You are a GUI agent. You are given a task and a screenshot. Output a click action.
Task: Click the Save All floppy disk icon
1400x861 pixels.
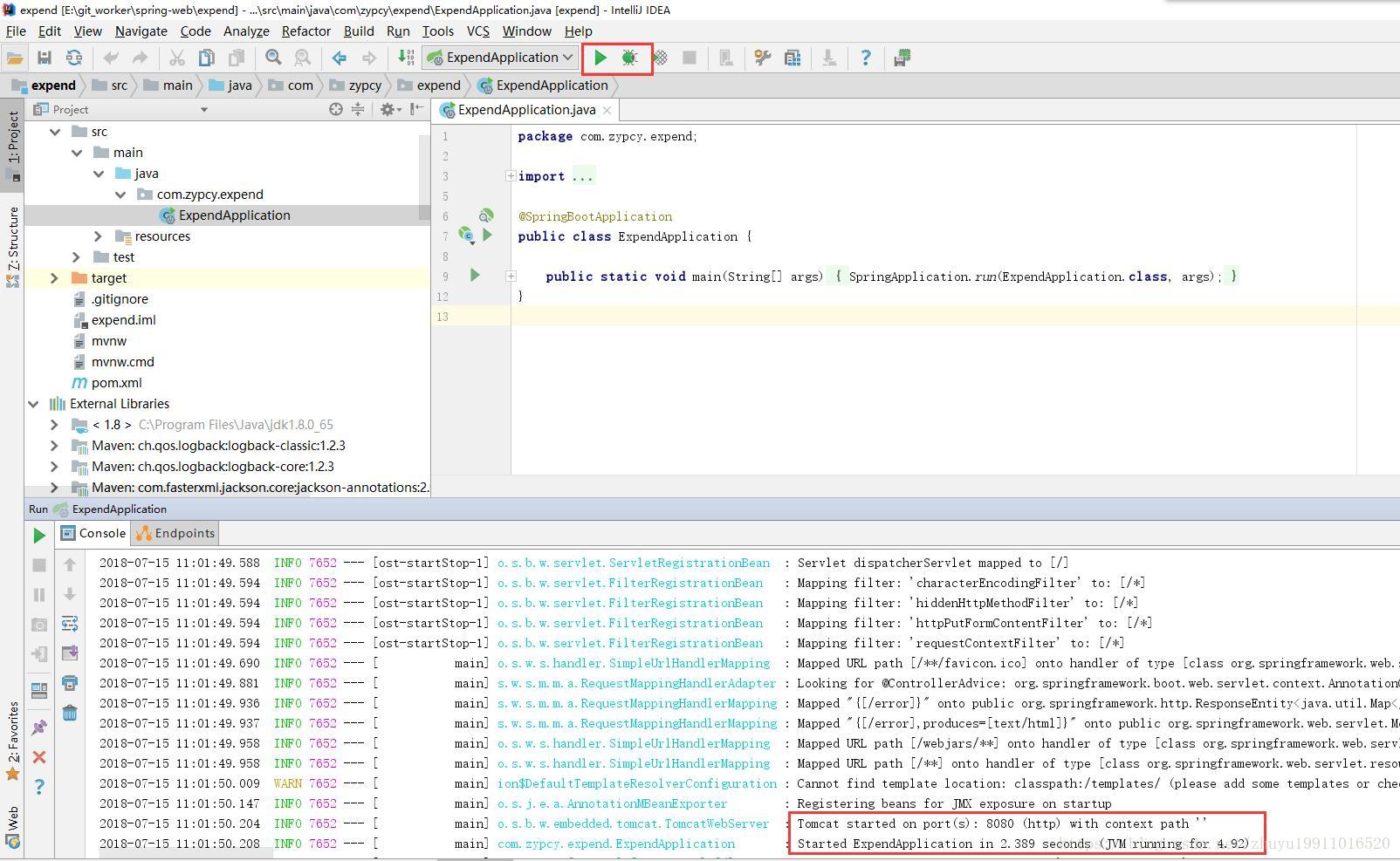click(45, 58)
